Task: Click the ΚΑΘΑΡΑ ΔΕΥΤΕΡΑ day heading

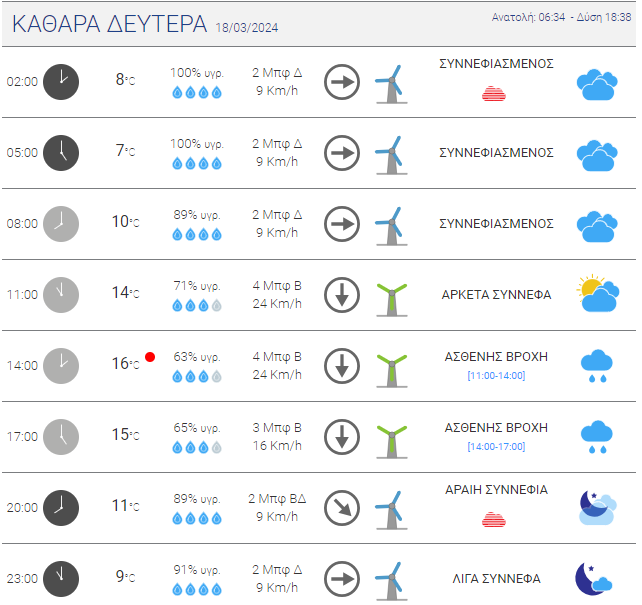Action: point(109,24)
